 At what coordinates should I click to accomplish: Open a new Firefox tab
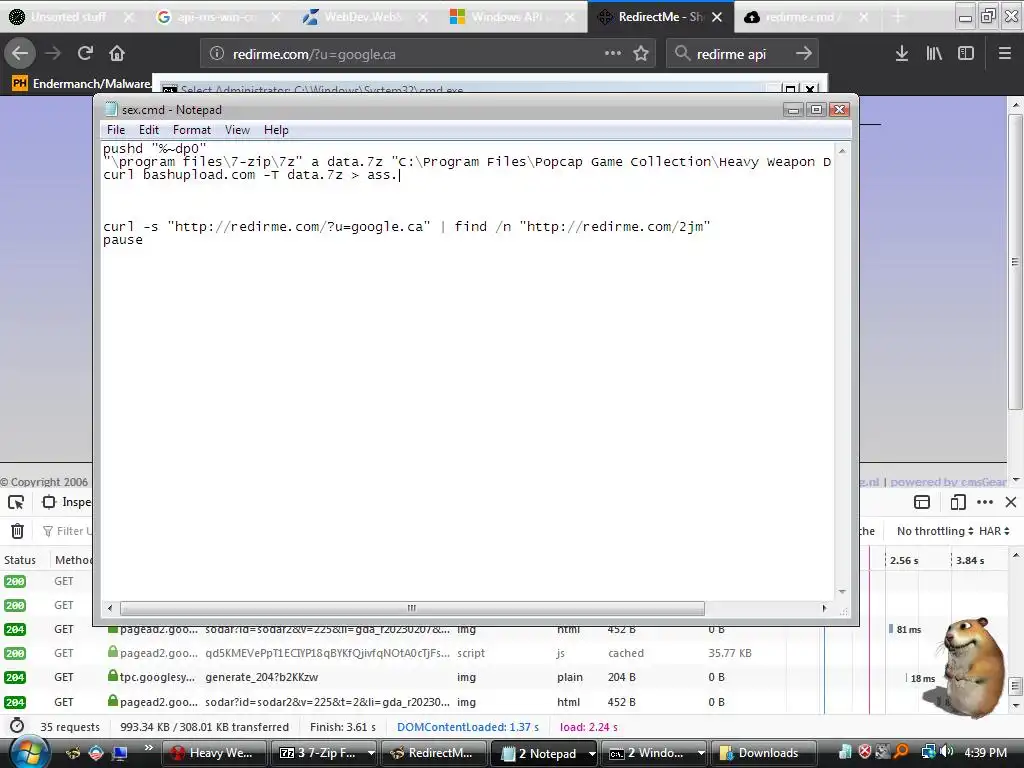click(x=899, y=17)
